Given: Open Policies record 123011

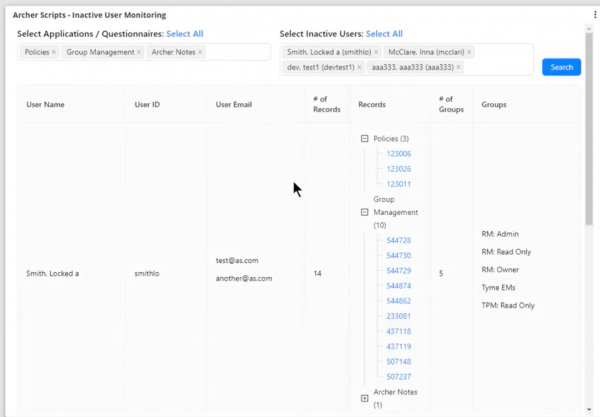Looking at the screenshot, I should point(399,184).
